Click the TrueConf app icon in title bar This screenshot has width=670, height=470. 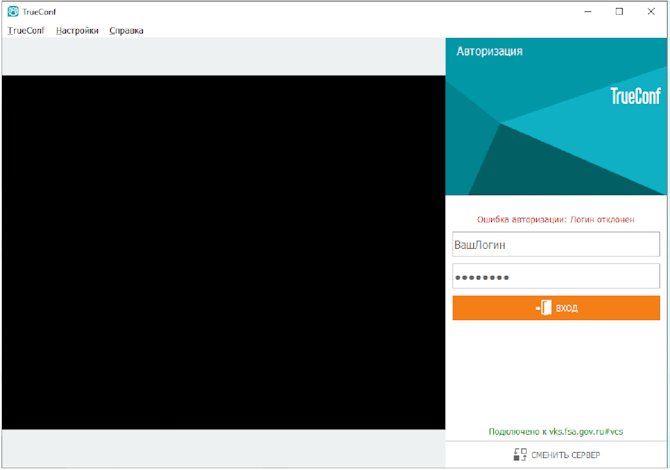pos(13,12)
